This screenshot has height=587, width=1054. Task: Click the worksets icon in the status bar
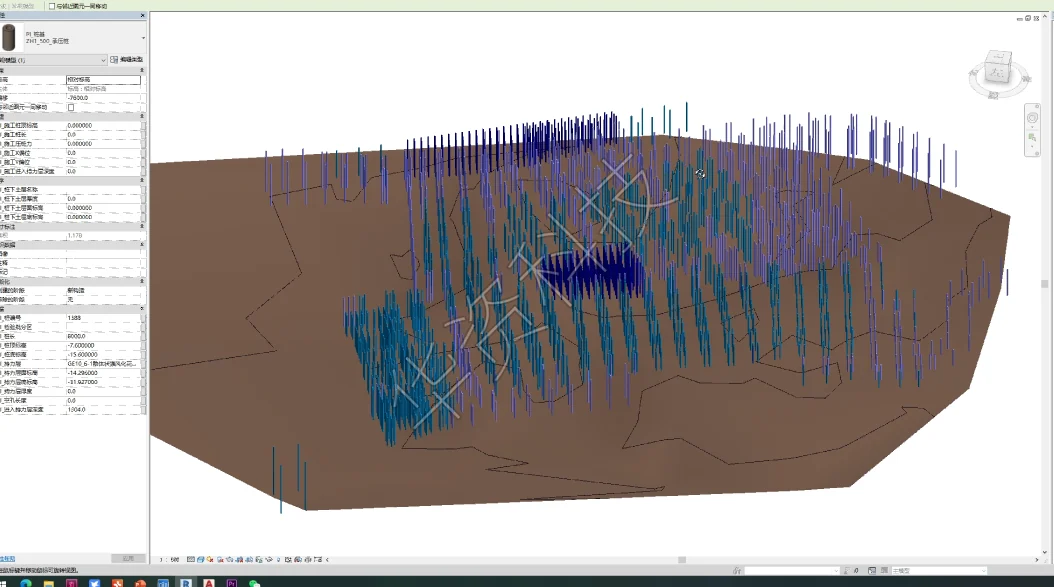(737, 571)
